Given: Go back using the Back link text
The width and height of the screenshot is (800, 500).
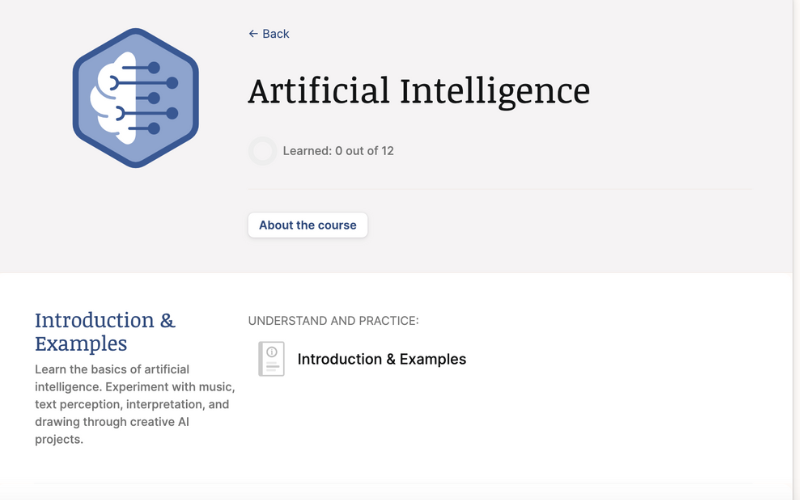Looking at the screenshot, I should pos(276,34).
